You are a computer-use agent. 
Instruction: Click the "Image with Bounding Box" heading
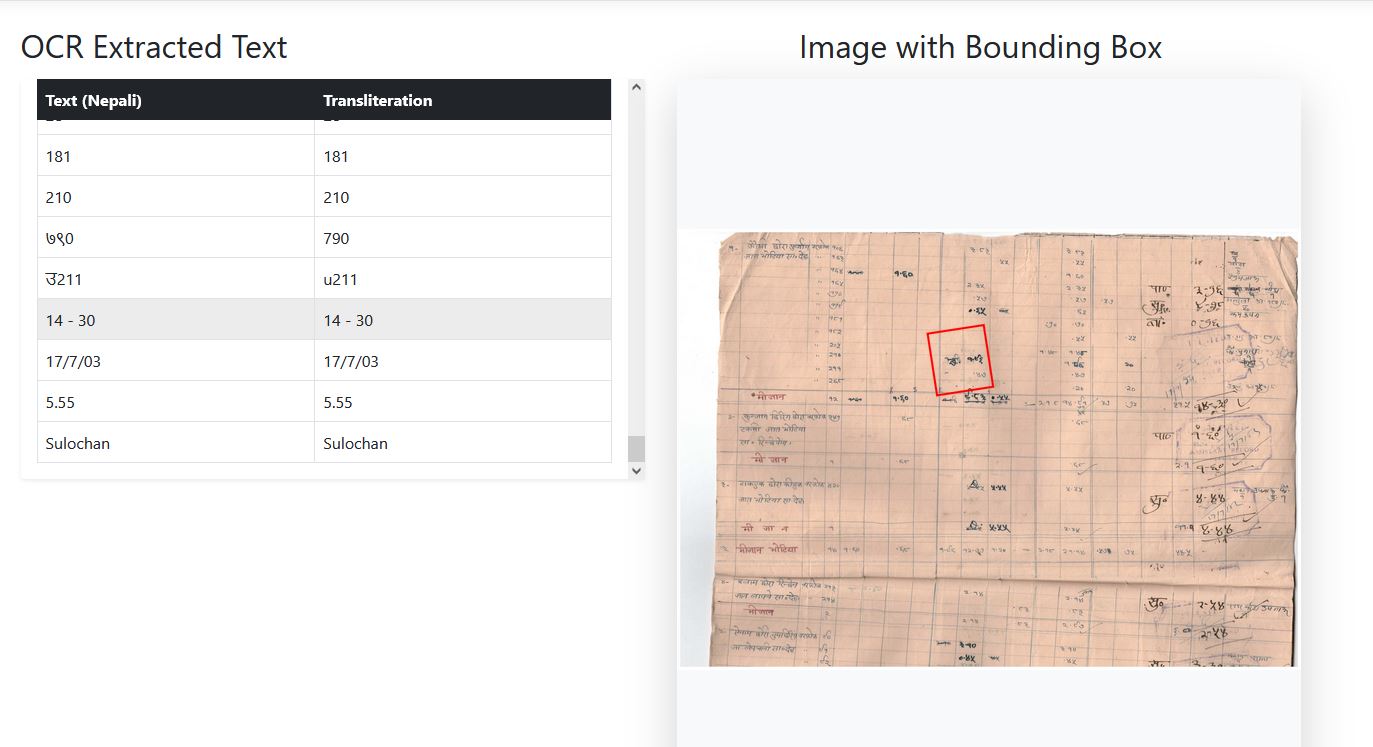(980, 47)
